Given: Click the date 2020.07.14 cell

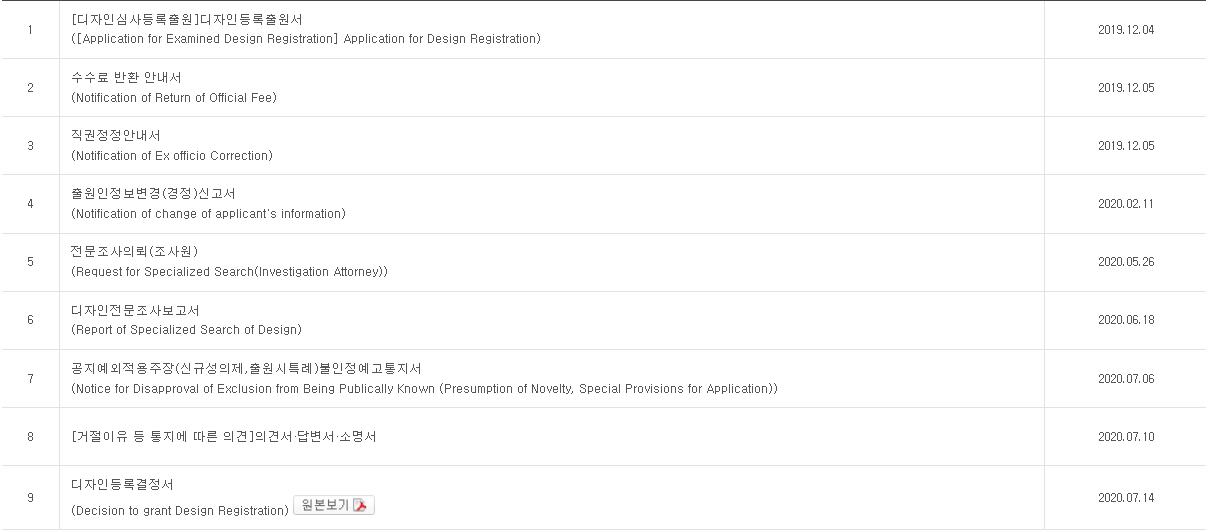Looking at the screenshot, I should tap(1126, 497).
